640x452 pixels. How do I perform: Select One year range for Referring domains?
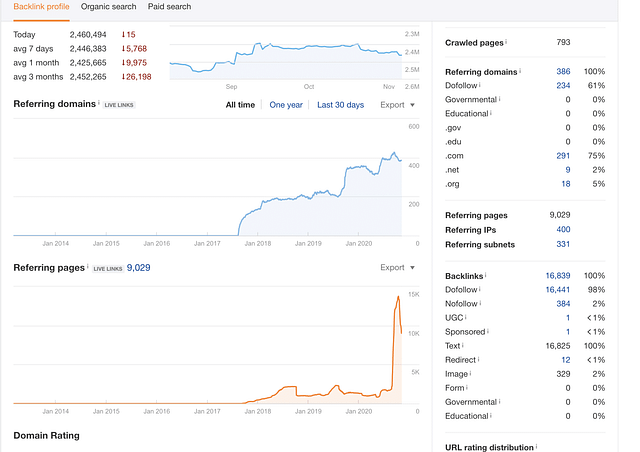(x=286, y=105)
